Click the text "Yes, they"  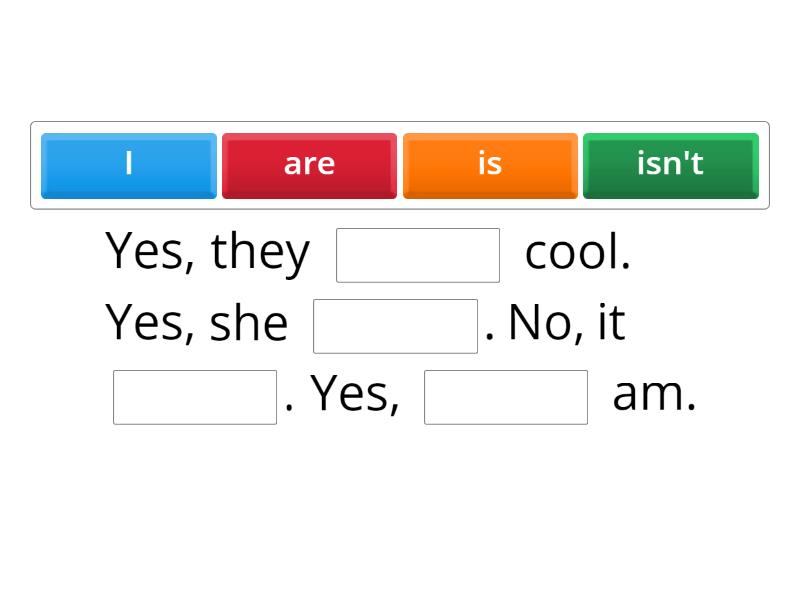[x=208, y=253]
